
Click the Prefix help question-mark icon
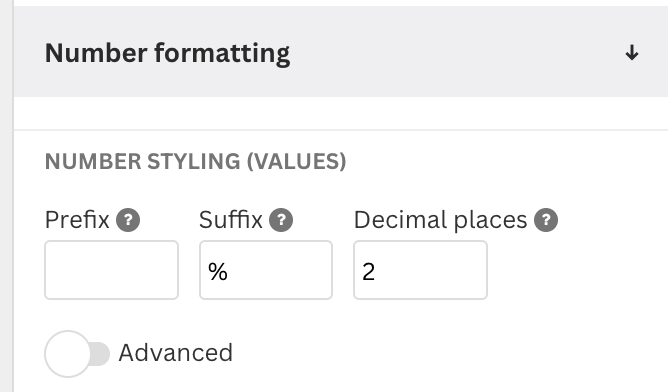[x=128, y=220]
